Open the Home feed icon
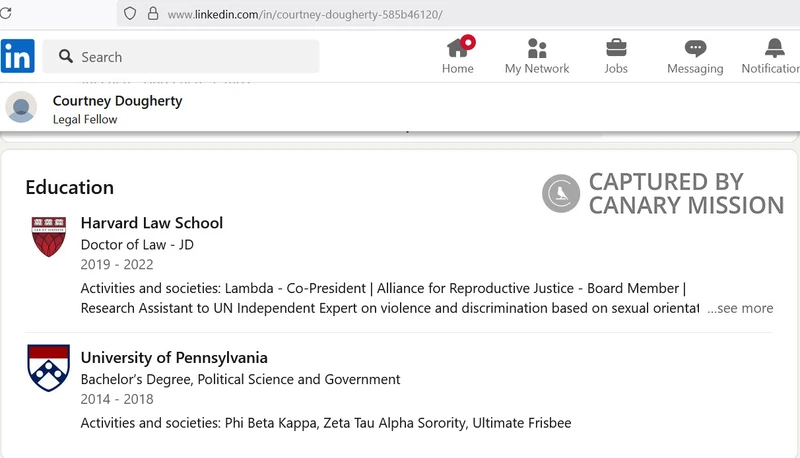Viewport: 800px width, 458px height. click(x=458, y=48)
